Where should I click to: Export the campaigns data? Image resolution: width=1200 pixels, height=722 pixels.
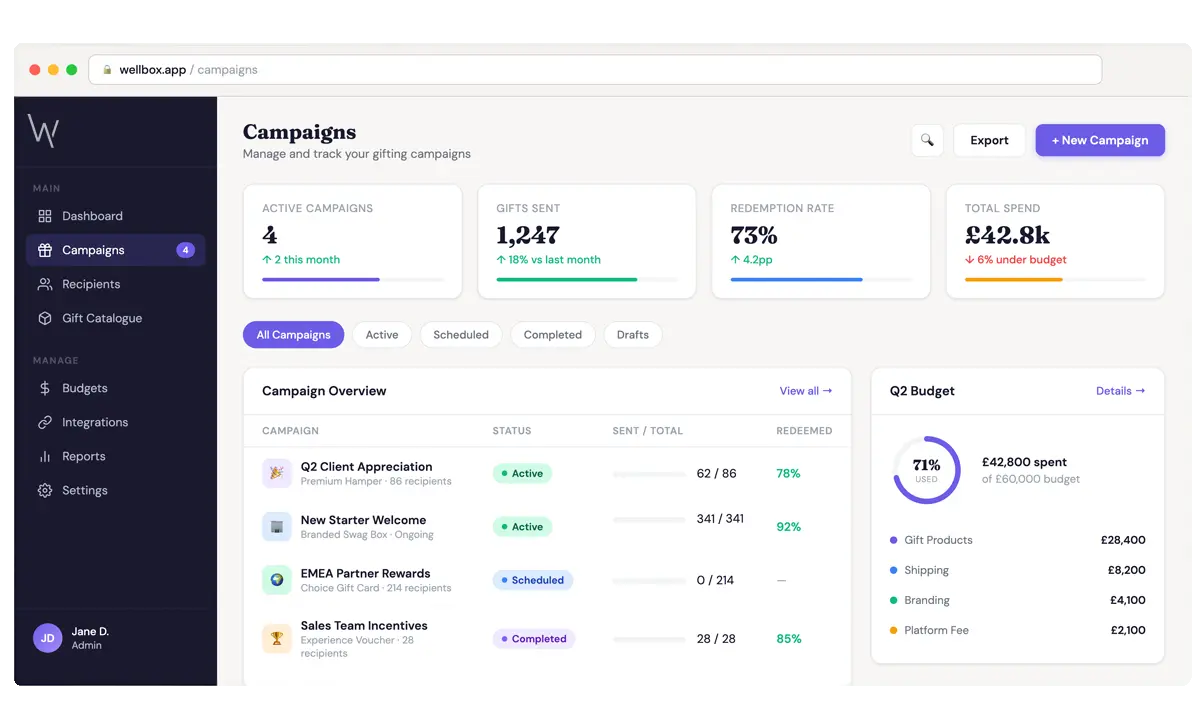click(x=989, y=140)
